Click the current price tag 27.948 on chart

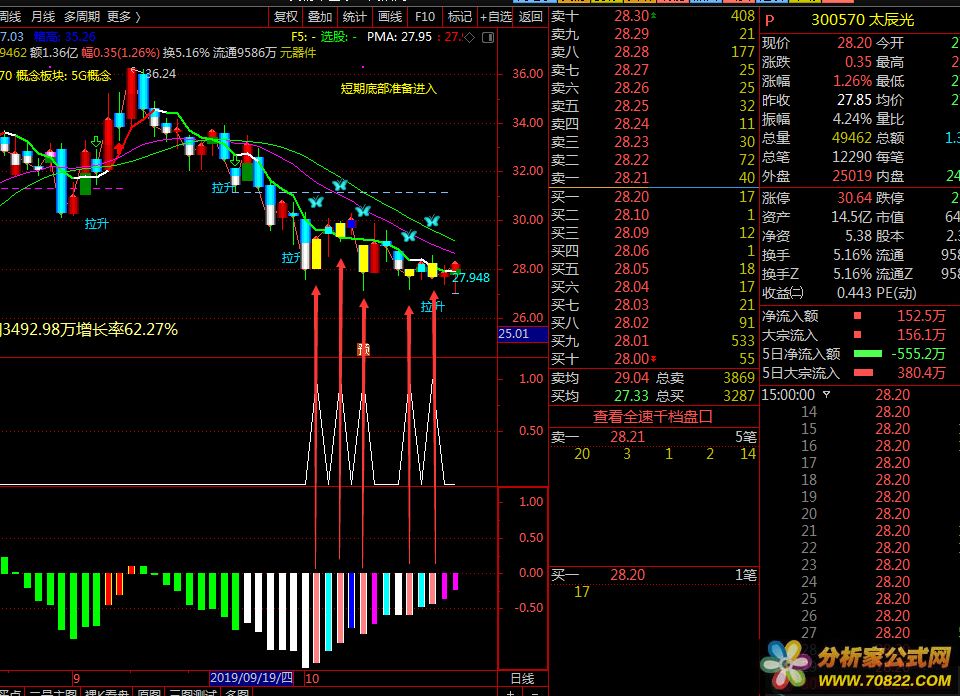[471, 277]
